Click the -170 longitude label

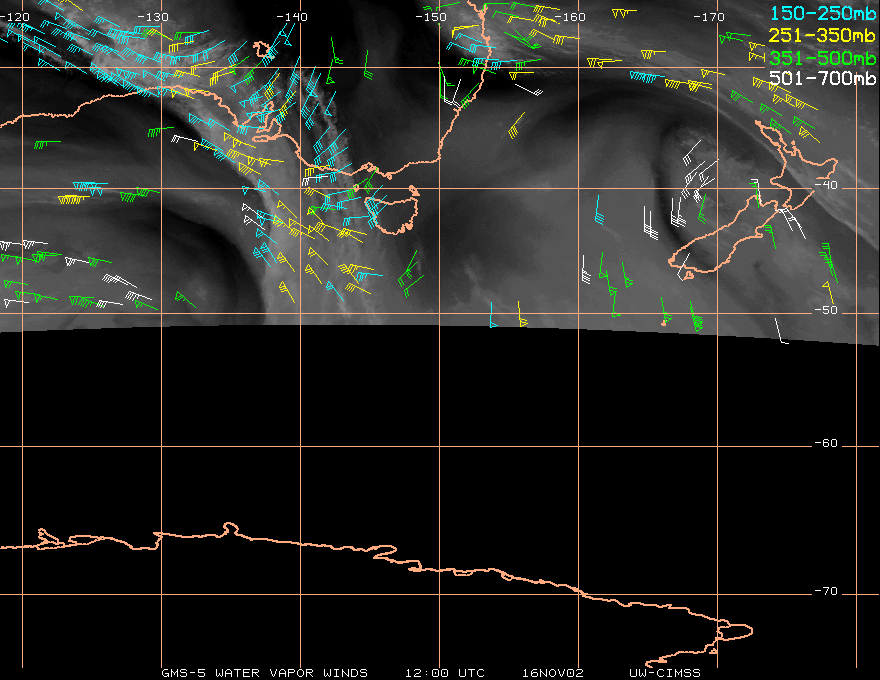coord(709,17)
